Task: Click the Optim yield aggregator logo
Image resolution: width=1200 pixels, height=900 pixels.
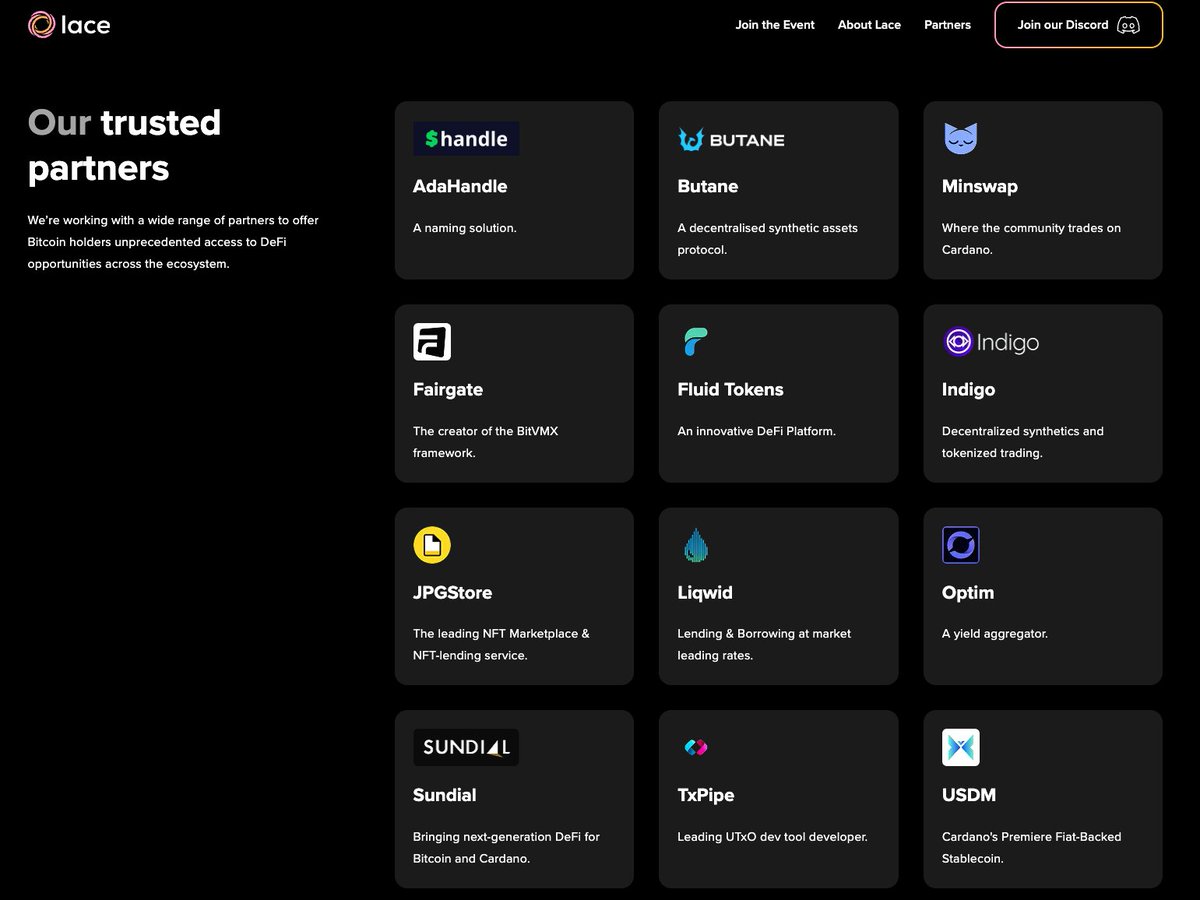Action: [x=960, y=544]
